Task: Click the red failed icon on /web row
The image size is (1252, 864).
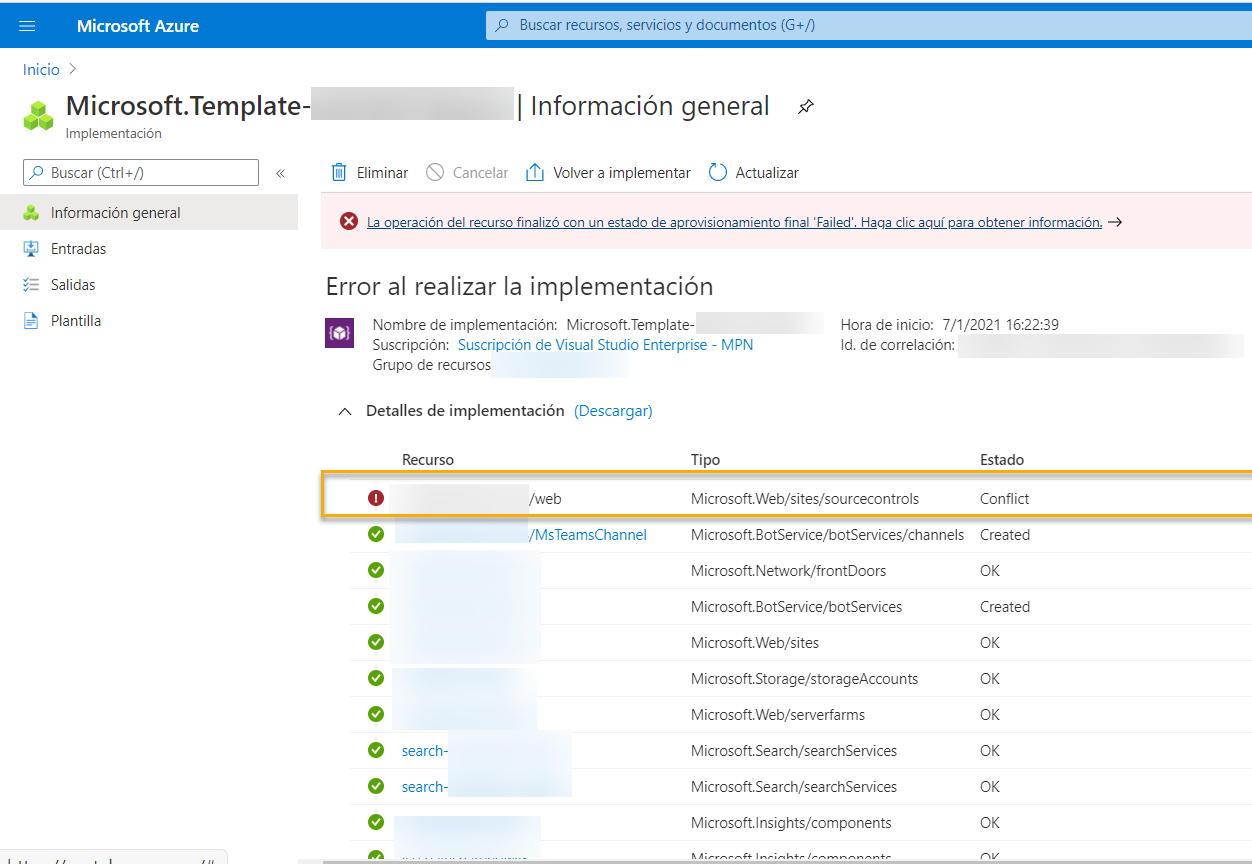Action: click(x=376, y=498)
